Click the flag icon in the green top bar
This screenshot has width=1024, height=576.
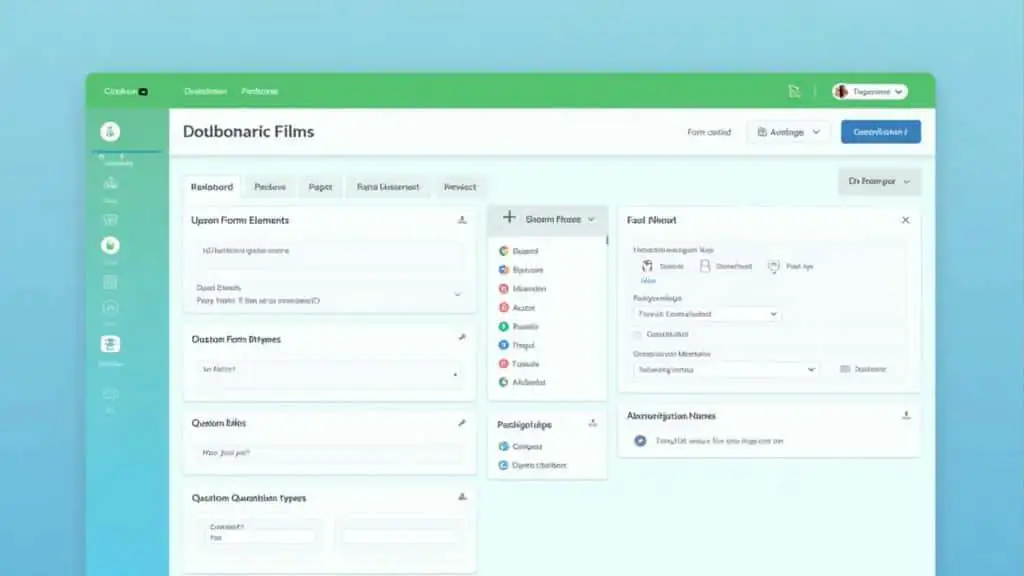794,91
